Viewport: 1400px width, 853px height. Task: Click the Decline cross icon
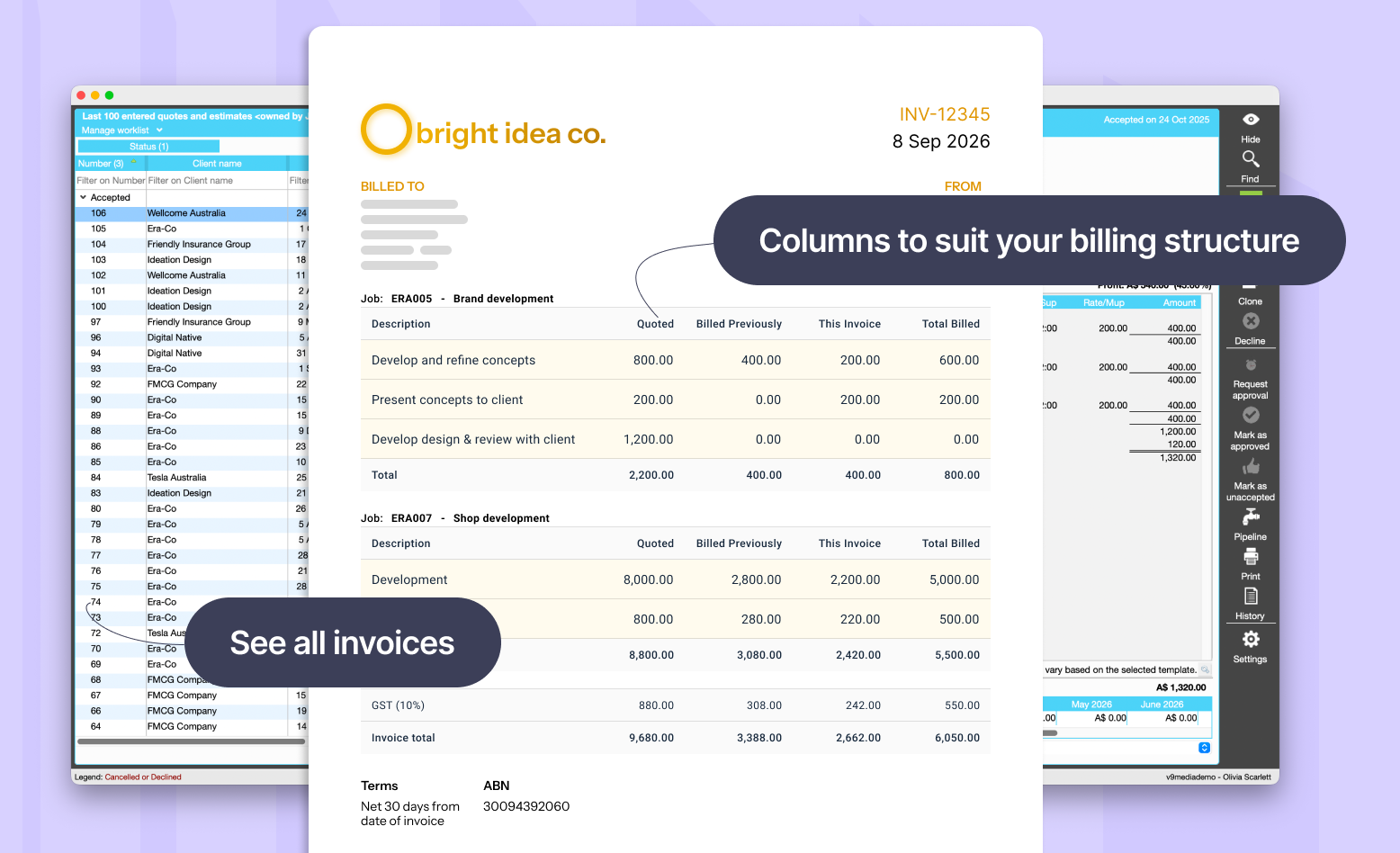[x=1251, y=321]
